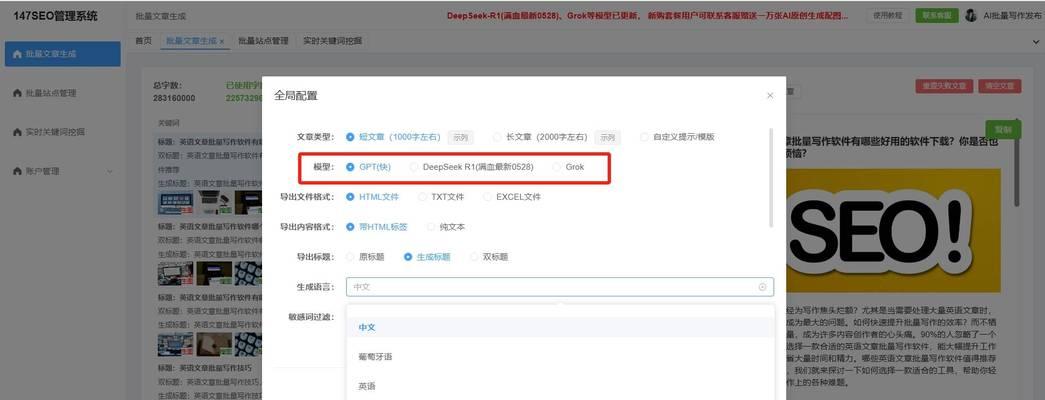Viewport: 1045px width, 400px height.
Task: Expand the 账户管理 sidebar chevron
Action: (110, 171)
